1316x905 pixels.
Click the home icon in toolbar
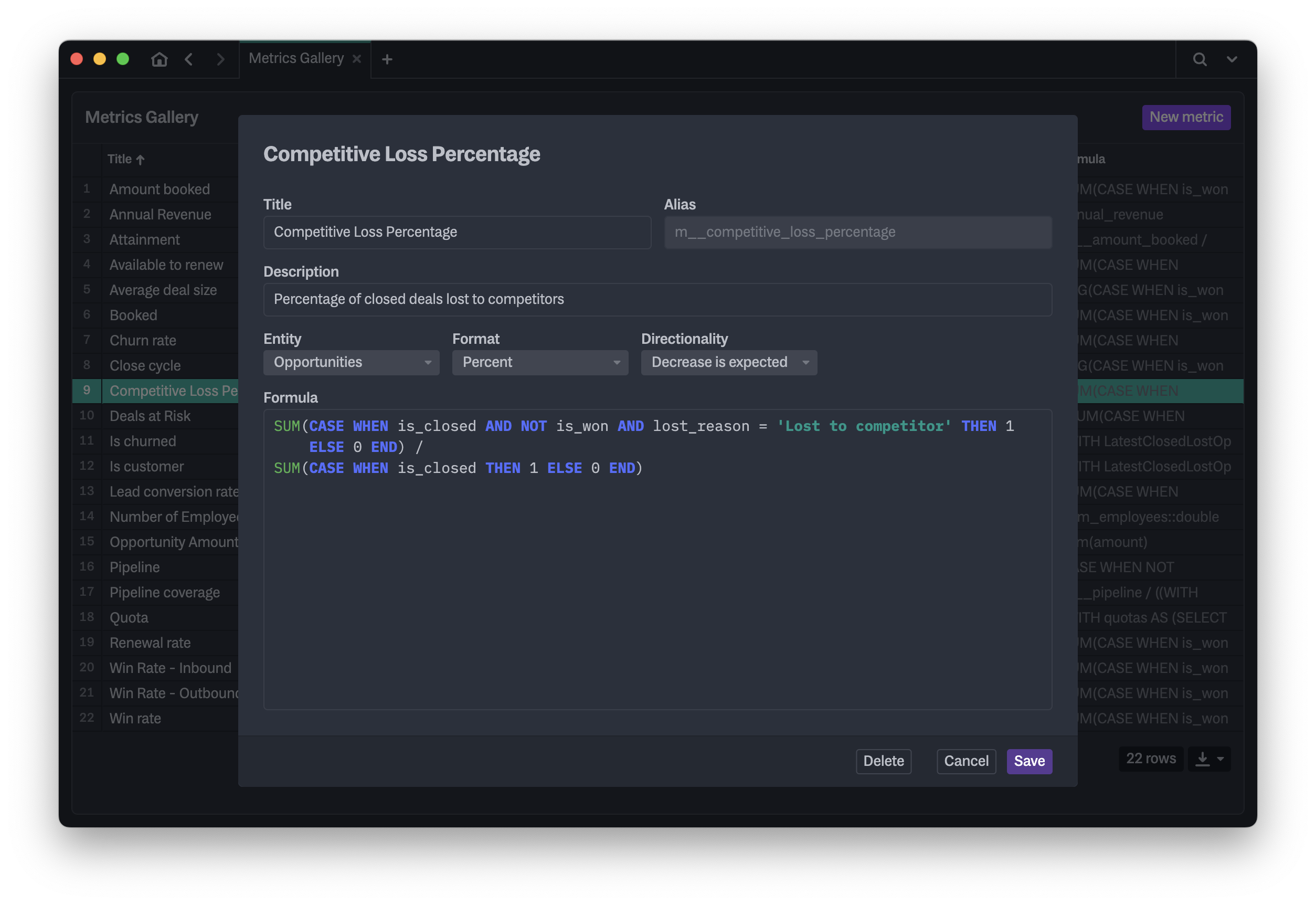click(x=160, y=59)
